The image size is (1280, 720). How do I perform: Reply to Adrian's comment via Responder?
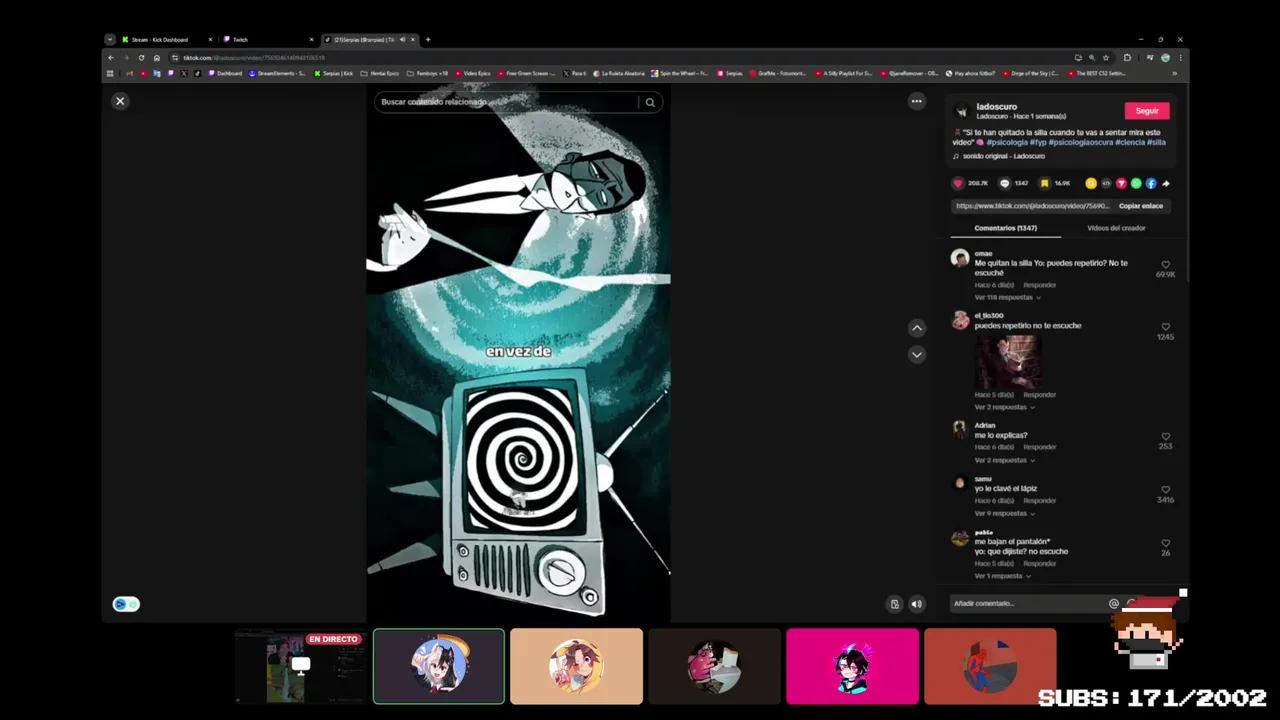pos(1040,447)
